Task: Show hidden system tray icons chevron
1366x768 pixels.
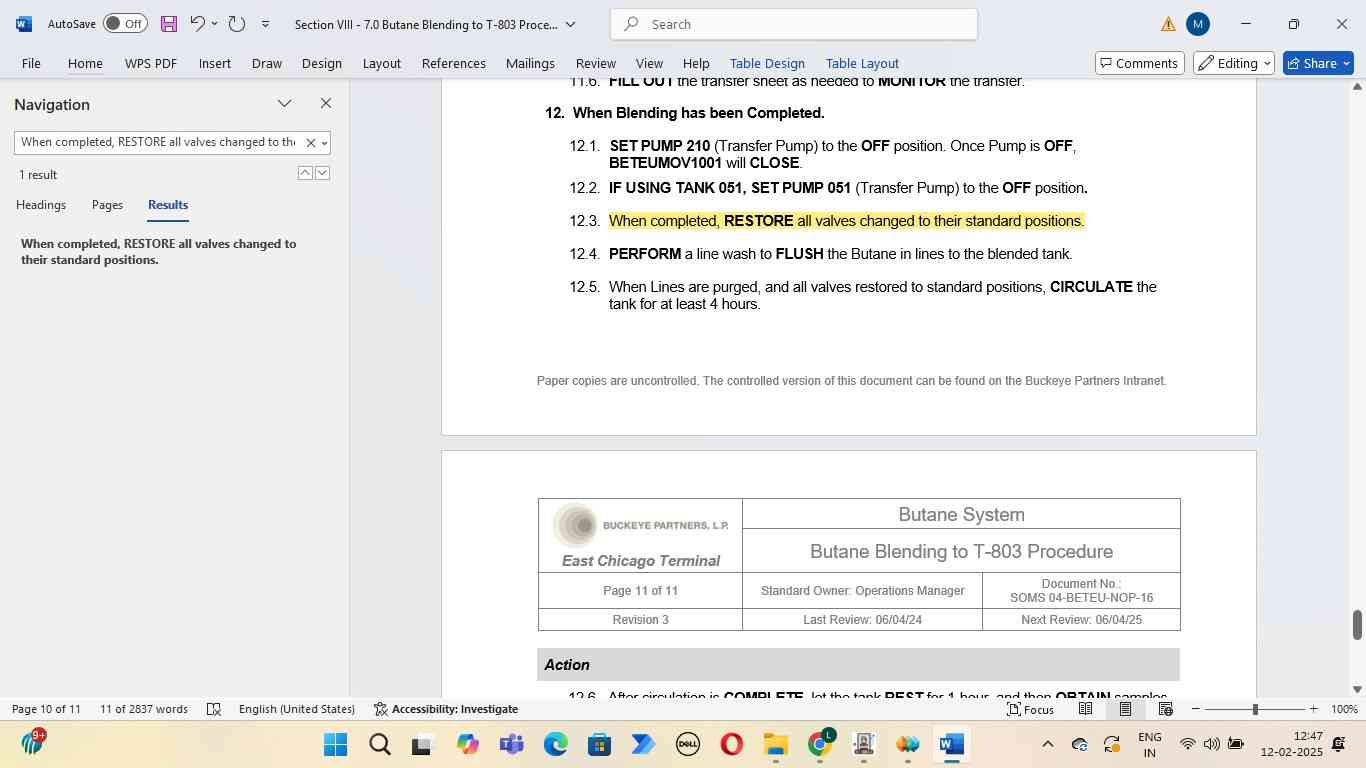Action: point(1047,744)
